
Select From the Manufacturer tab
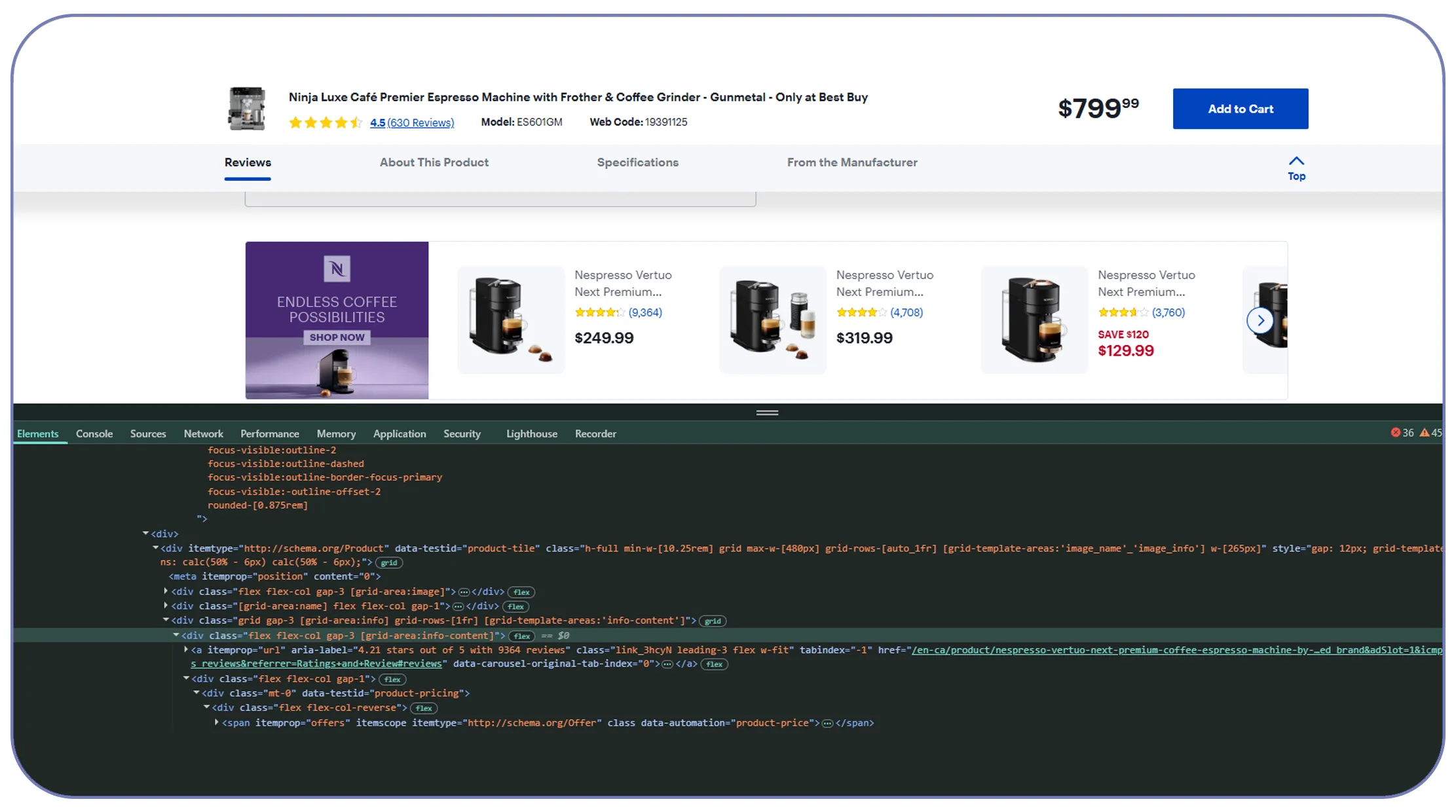852,162
